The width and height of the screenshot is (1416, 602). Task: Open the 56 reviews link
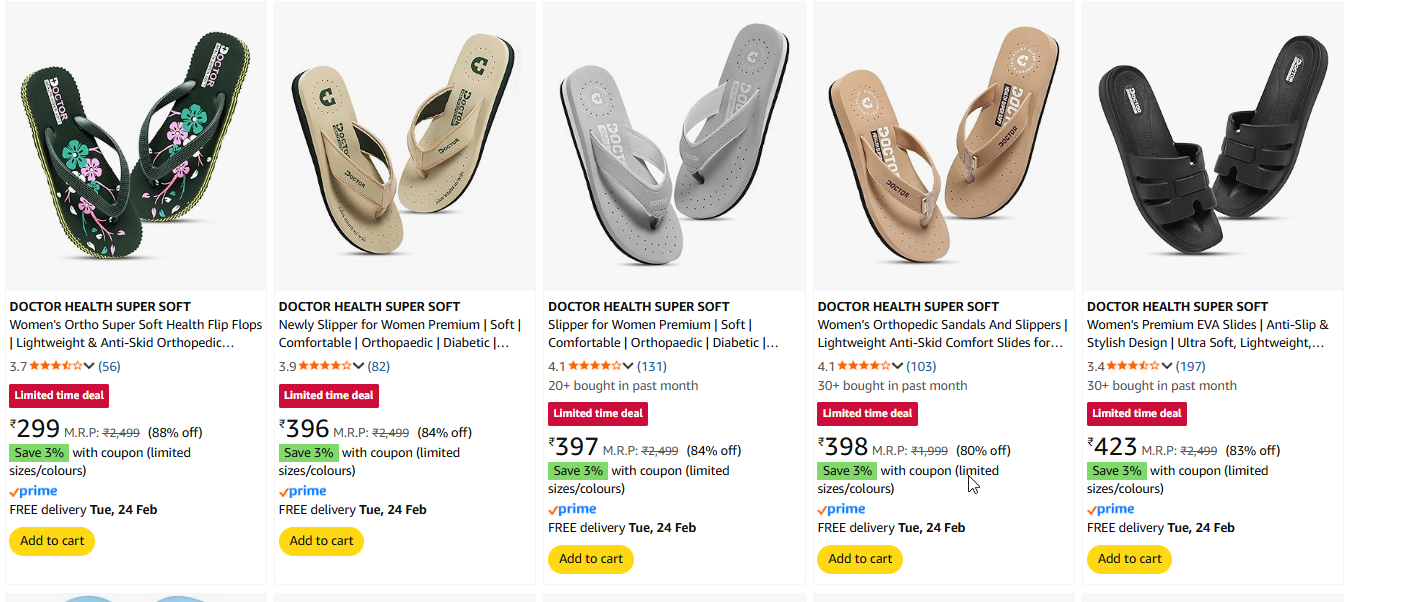pyautogui.click(x=109, y=366)
